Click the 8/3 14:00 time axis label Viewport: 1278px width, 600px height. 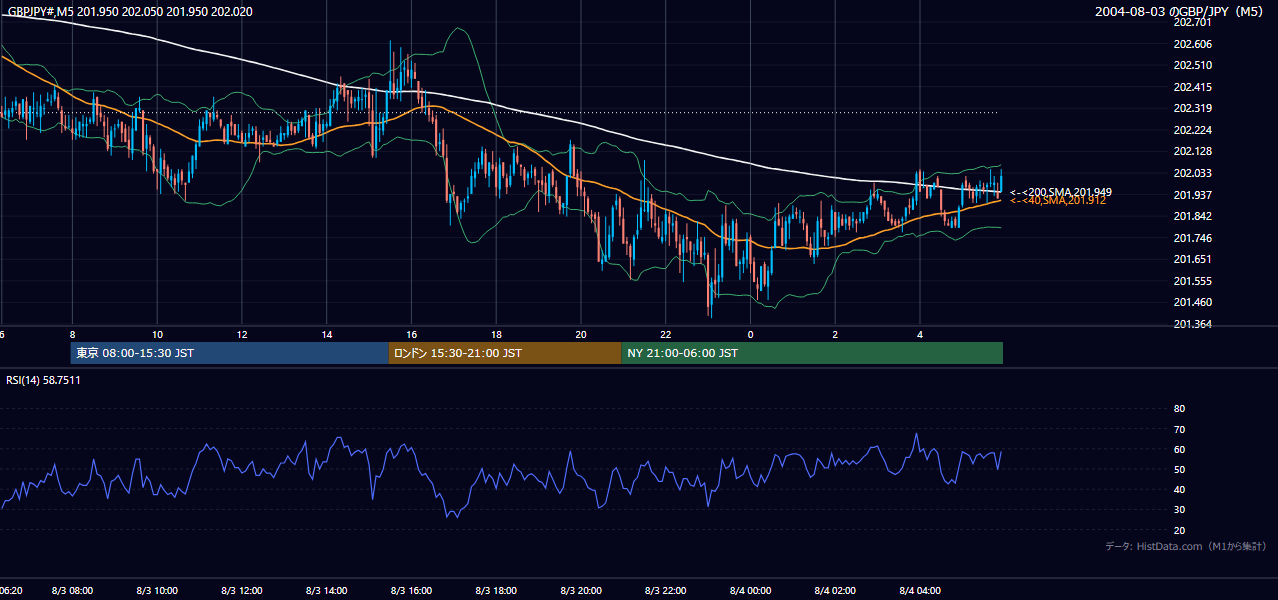coord(327,591)
